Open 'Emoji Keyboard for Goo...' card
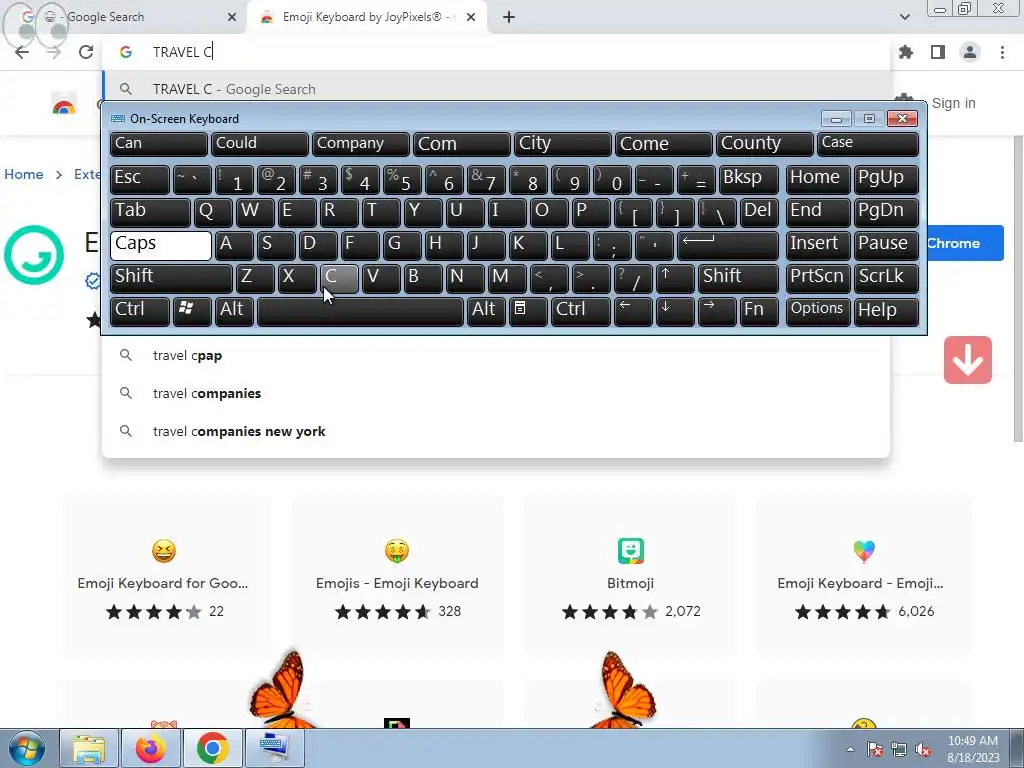This screenshot has height=768, width=1024. [163, 576]
